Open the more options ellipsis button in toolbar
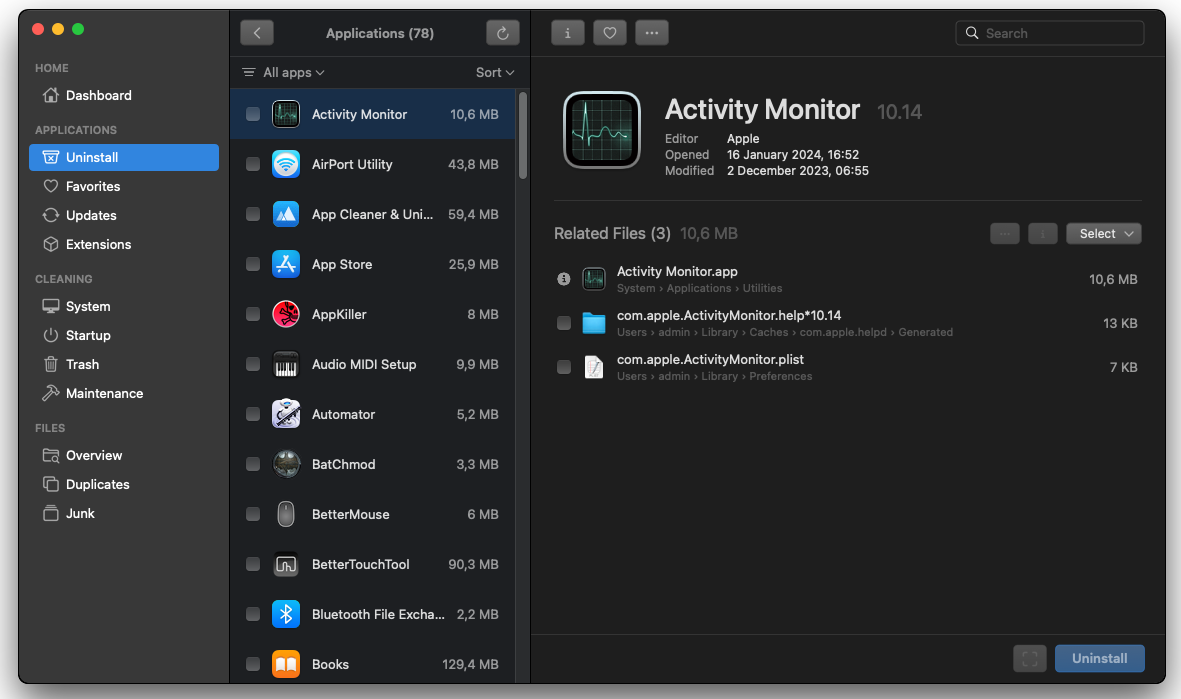Screen dimensions: 1181x699 652,33
